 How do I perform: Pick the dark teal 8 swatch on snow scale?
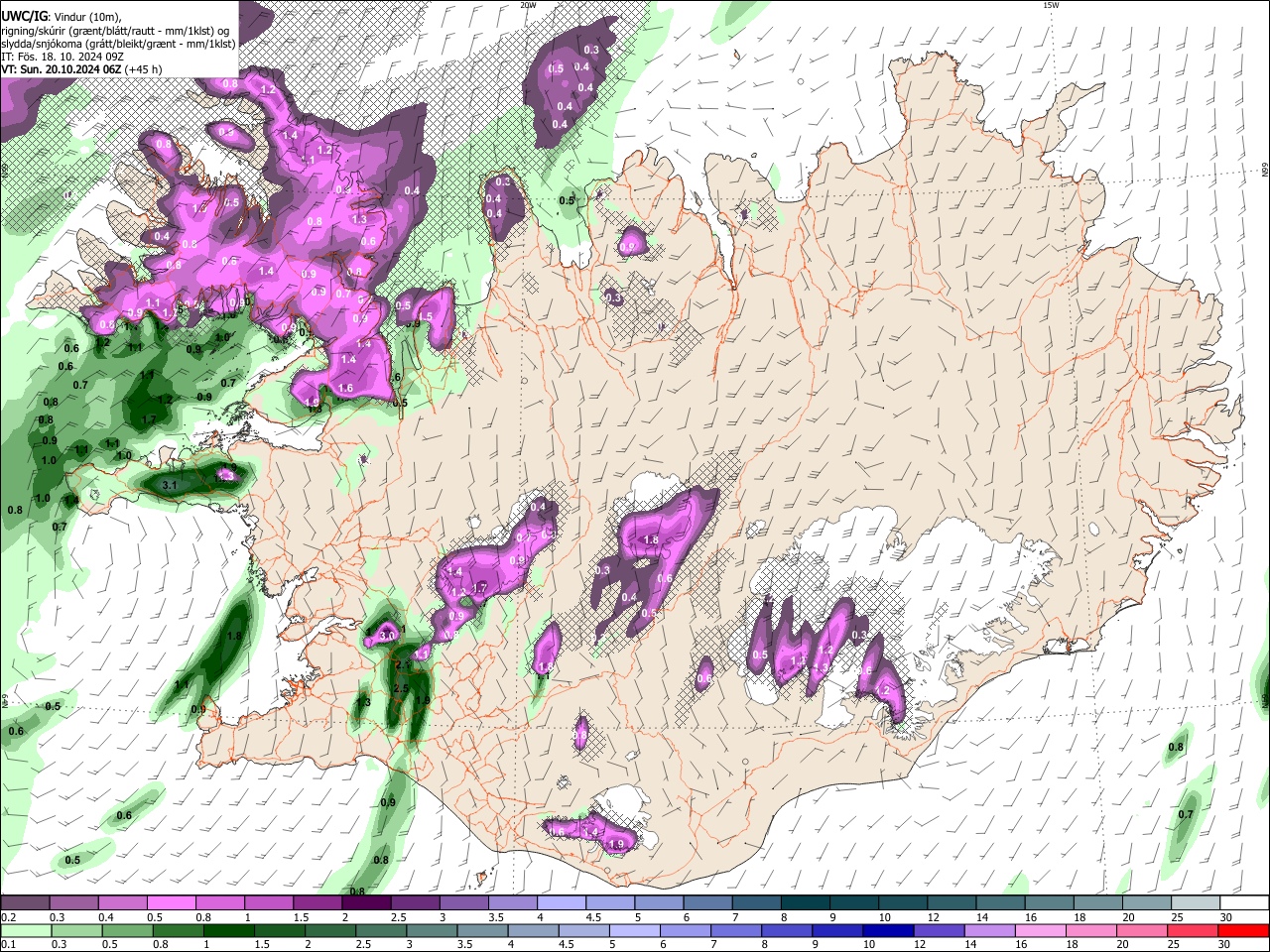coord(806,903)
